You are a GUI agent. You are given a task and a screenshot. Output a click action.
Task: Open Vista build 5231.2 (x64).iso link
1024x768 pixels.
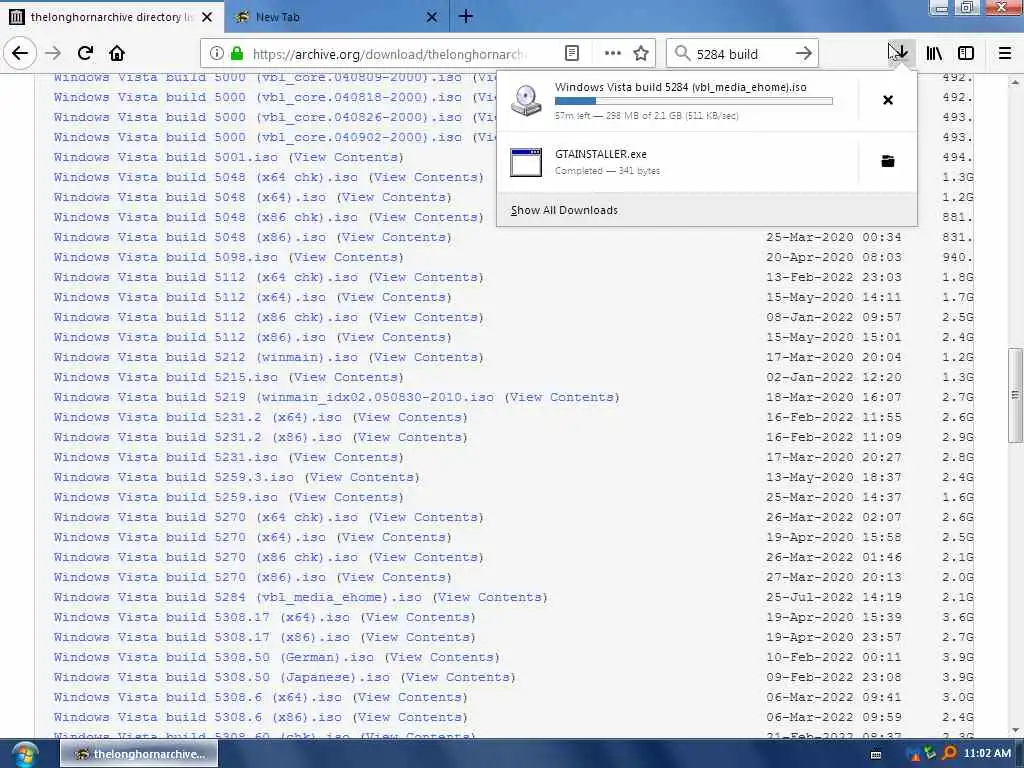coord(198,417)
